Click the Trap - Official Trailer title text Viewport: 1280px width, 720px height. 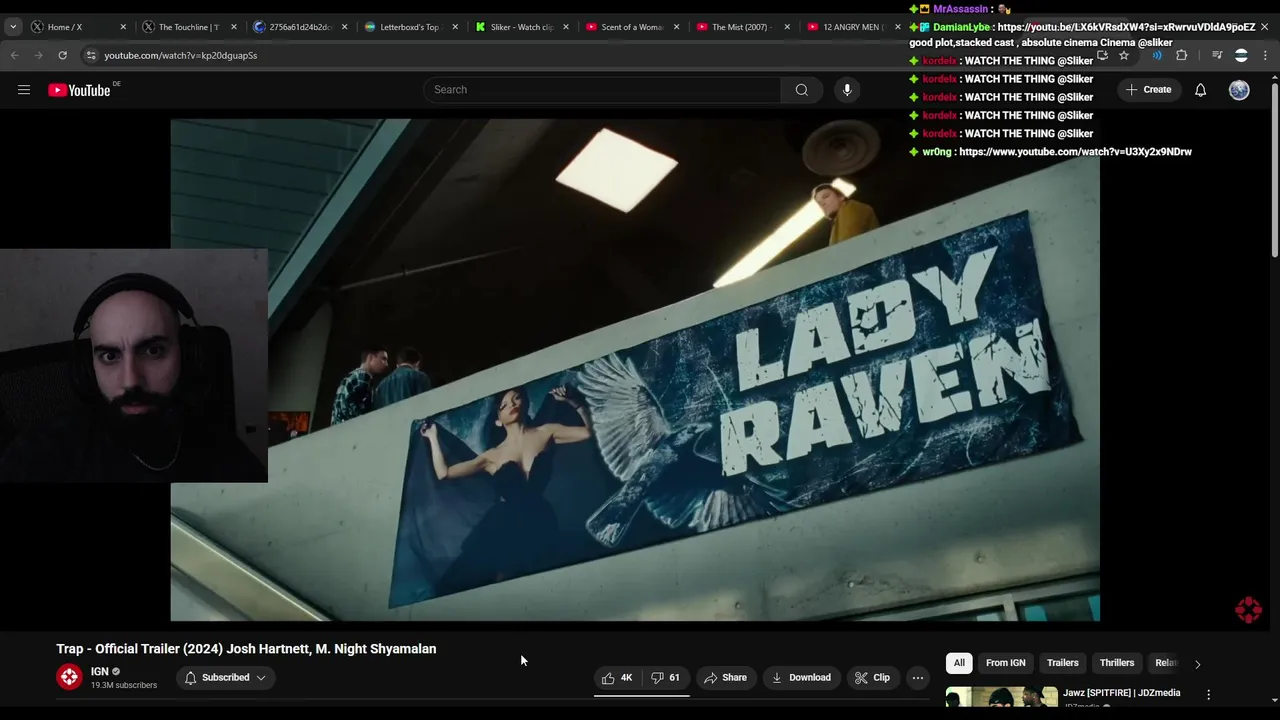[246, 649]
